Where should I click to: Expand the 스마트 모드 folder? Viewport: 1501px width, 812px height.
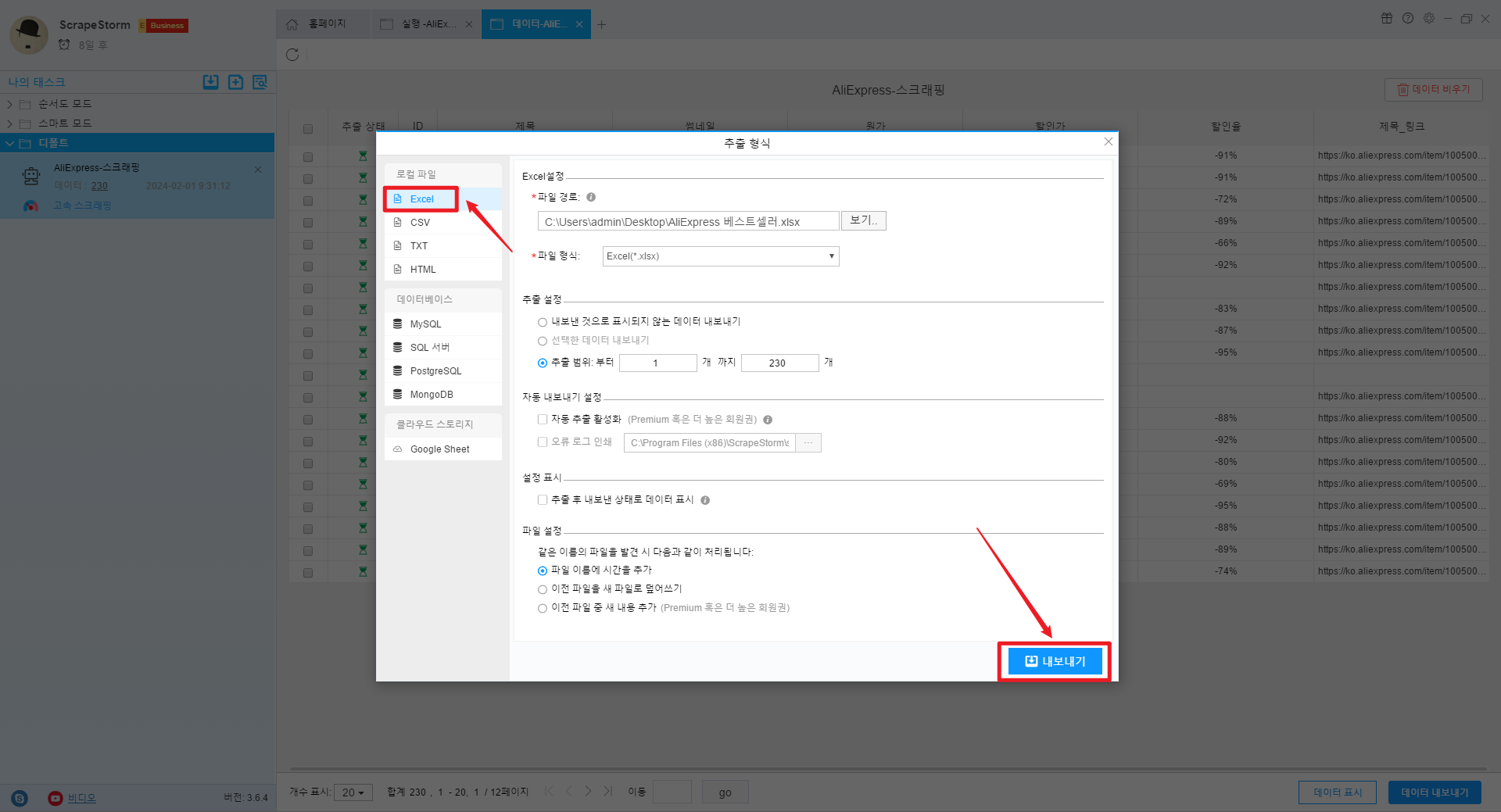point(9,123)
